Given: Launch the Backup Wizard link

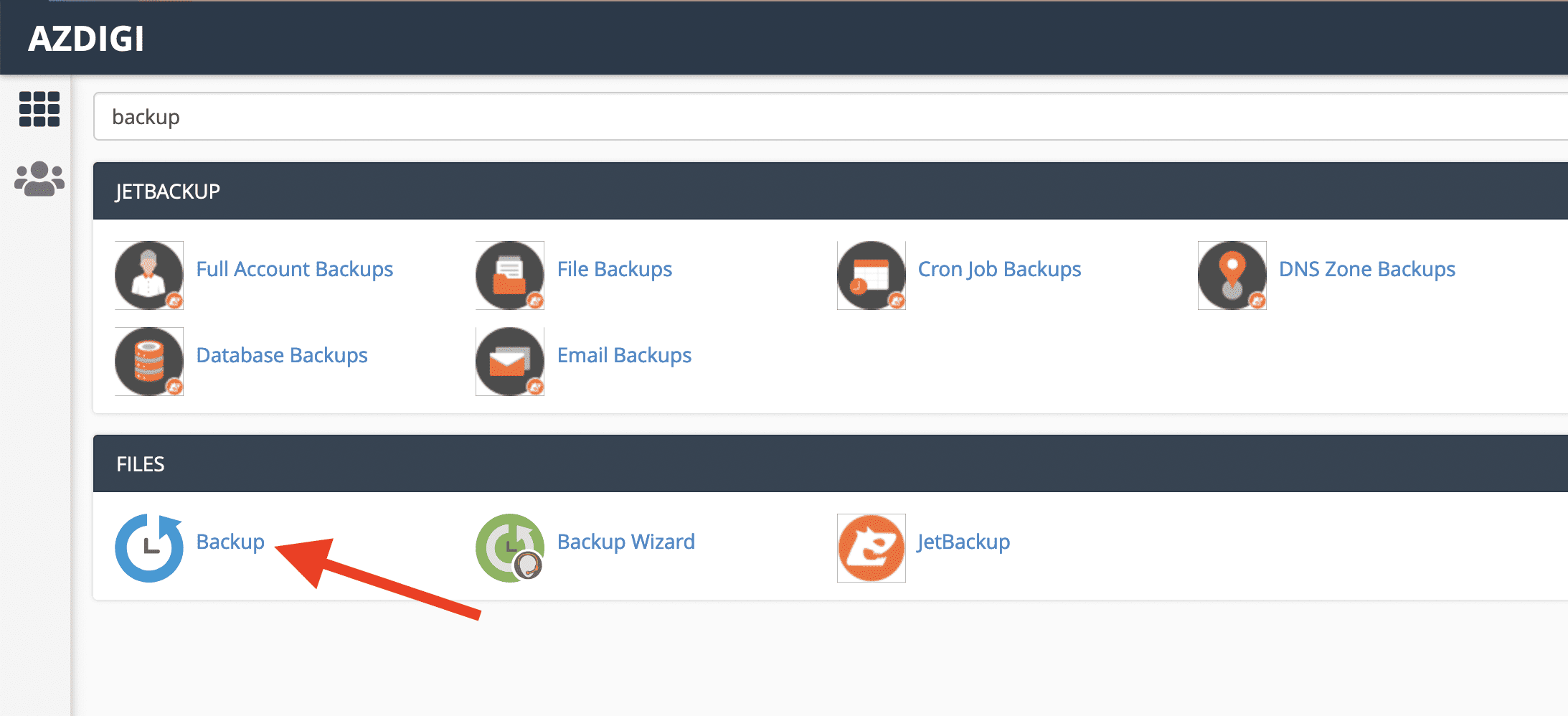Looking at the screenshot, I should coord(625,542).
